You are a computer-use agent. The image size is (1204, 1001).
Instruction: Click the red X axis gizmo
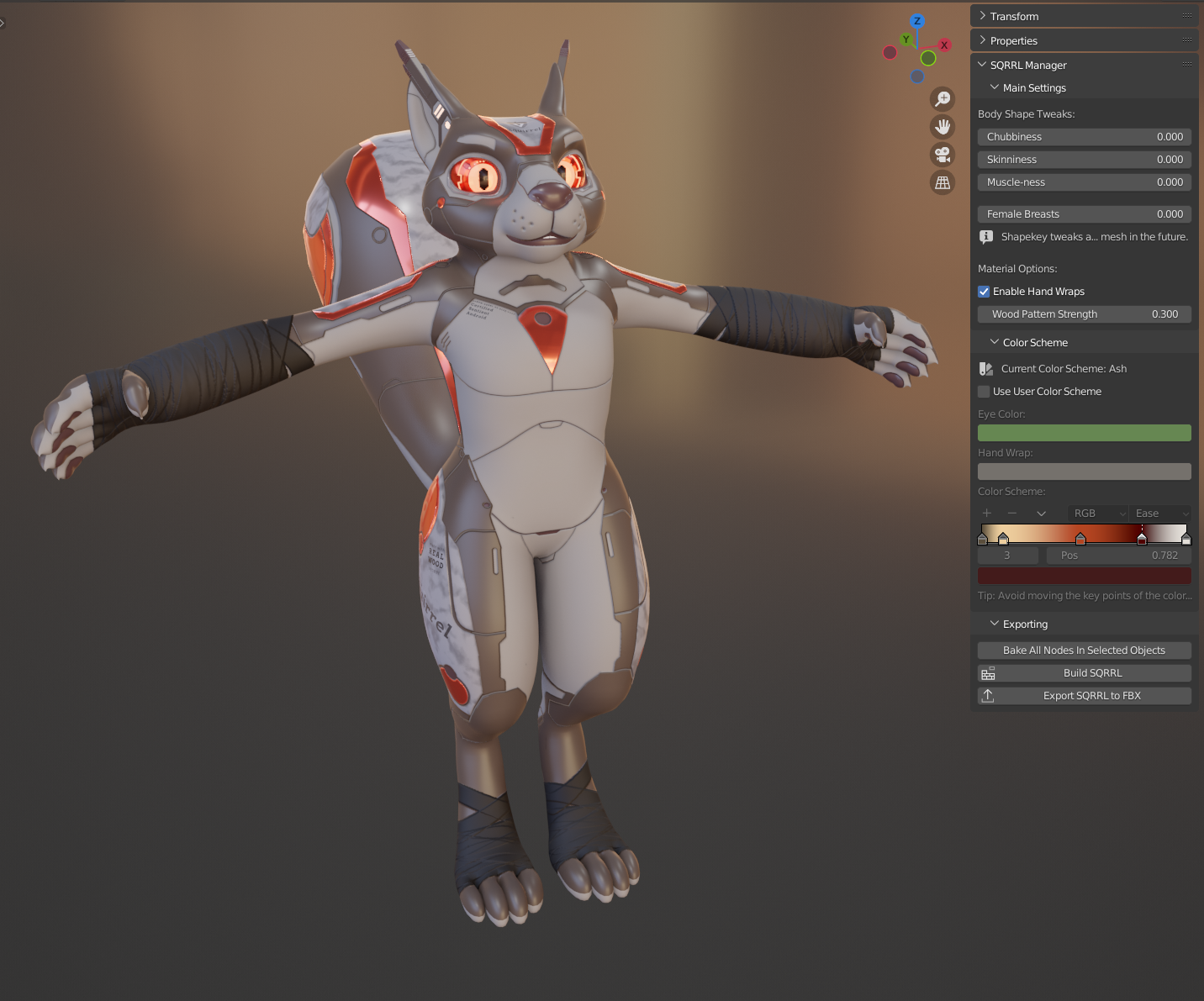click(x=944, y=45)
